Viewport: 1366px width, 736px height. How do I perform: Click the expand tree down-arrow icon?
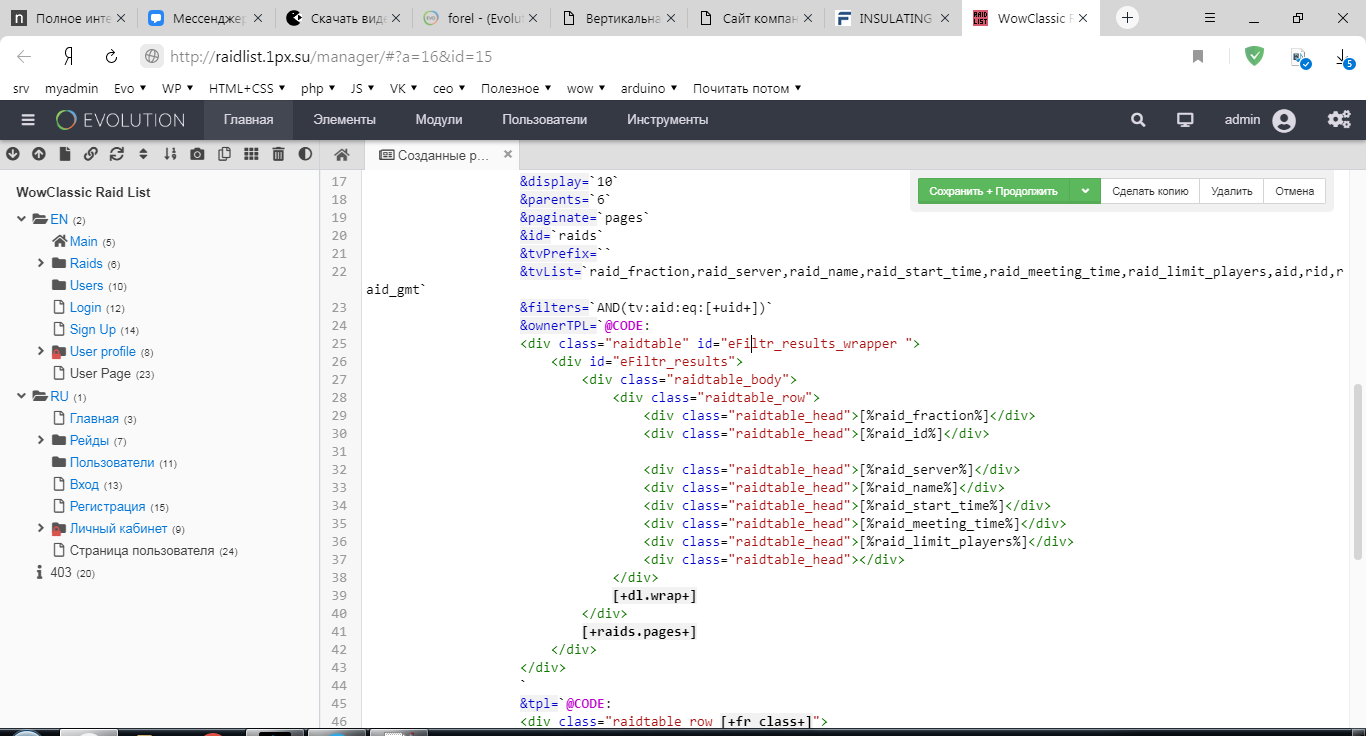13,154
